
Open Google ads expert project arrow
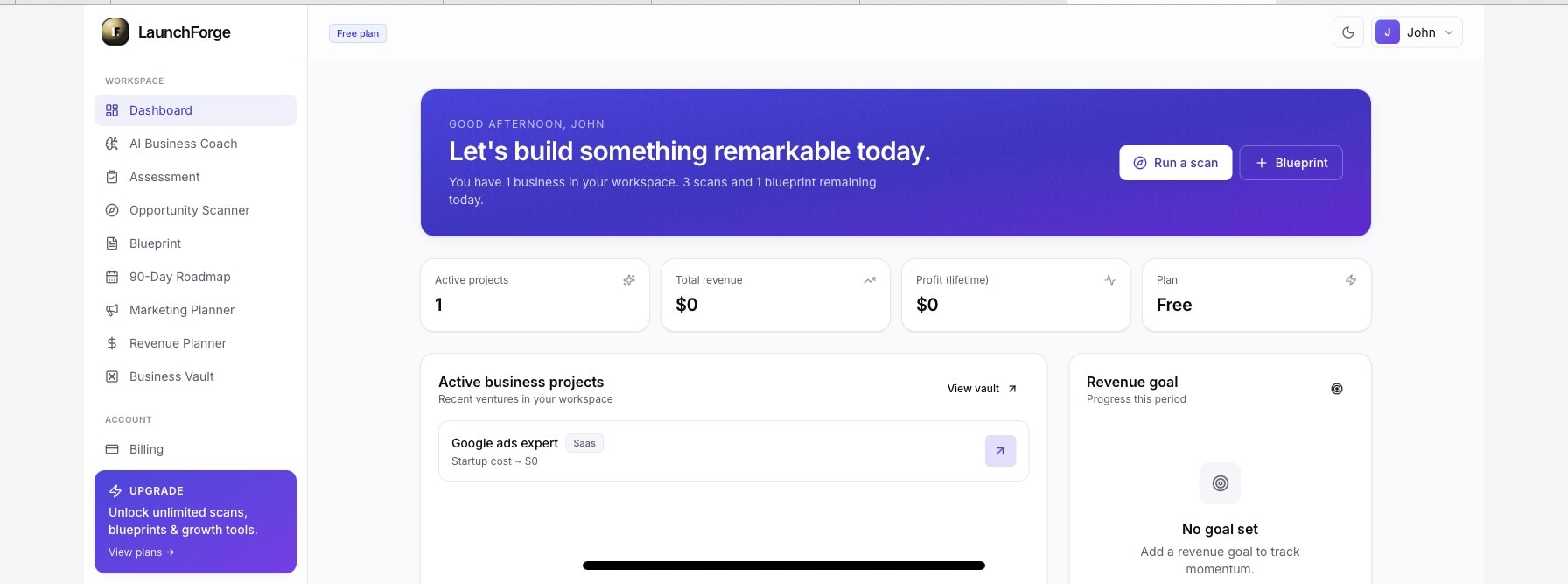coord(1000,451)
